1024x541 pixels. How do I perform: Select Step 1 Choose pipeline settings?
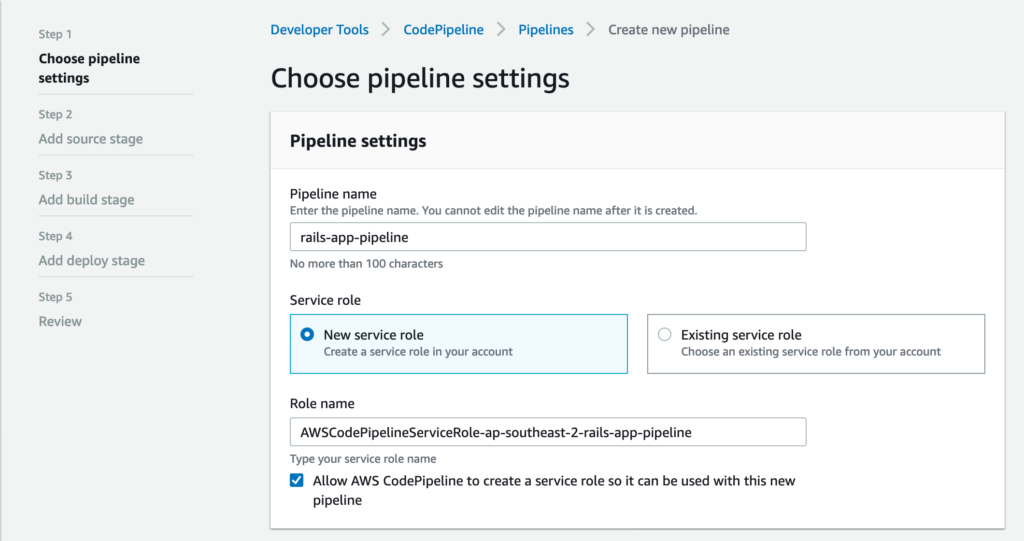tap(89, 68)
